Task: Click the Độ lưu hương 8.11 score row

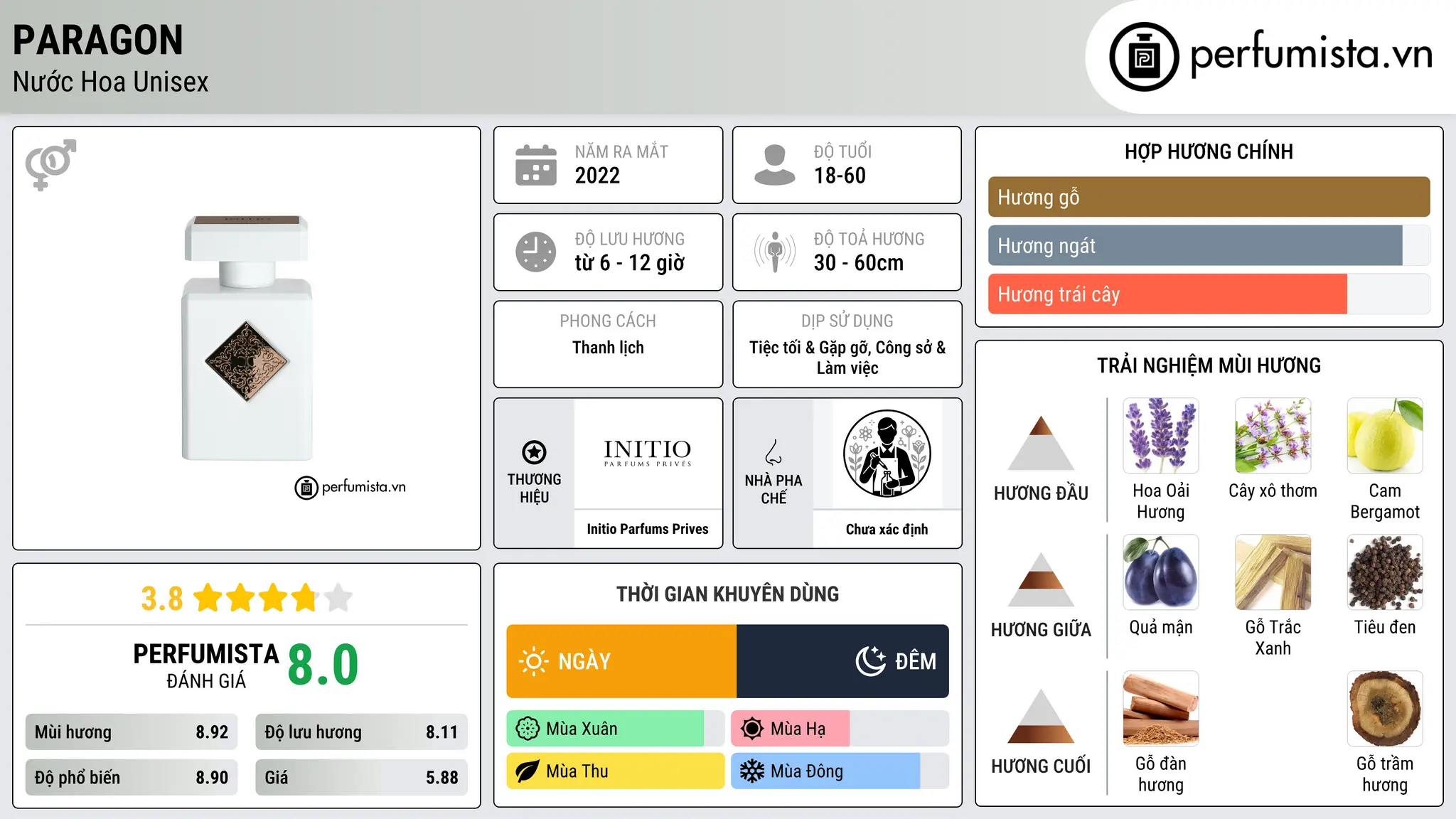Action: tap(361, 732)
